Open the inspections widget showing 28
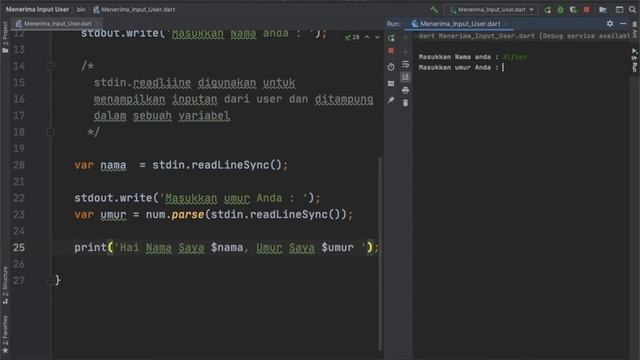640x360 pixels. click(x=352, y=37)
